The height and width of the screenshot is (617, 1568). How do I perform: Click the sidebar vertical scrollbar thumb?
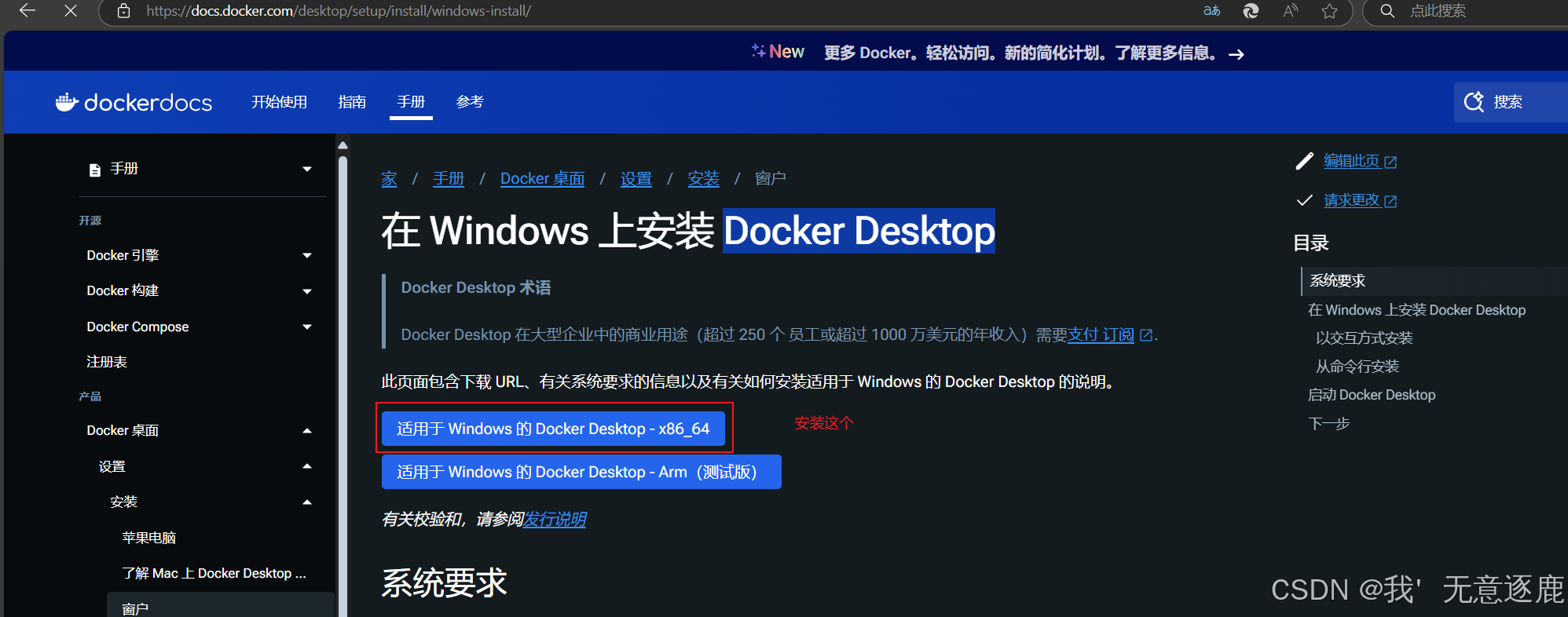tap(343, 385)
